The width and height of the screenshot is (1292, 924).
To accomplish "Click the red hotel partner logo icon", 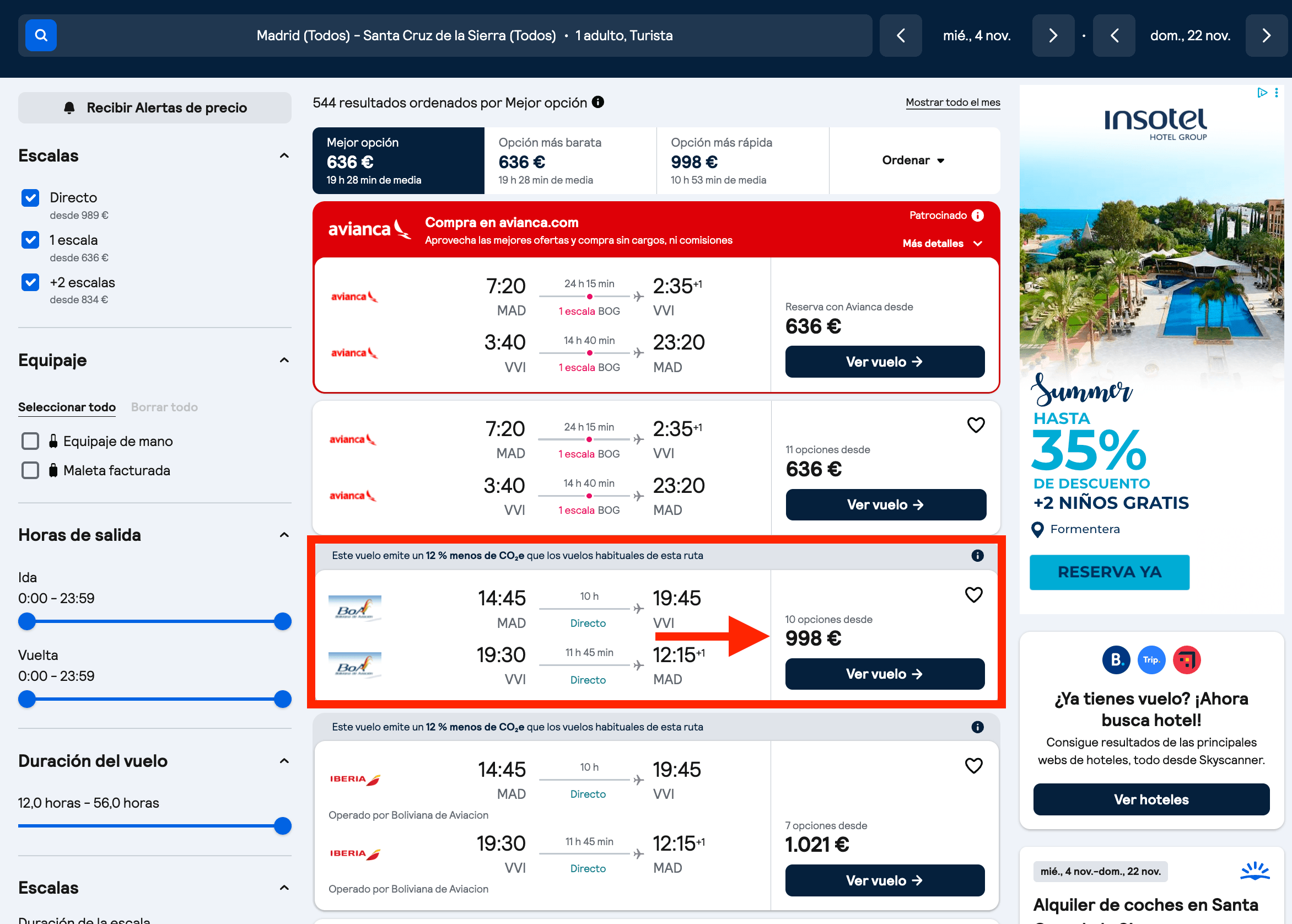I will click(1187, 660).
